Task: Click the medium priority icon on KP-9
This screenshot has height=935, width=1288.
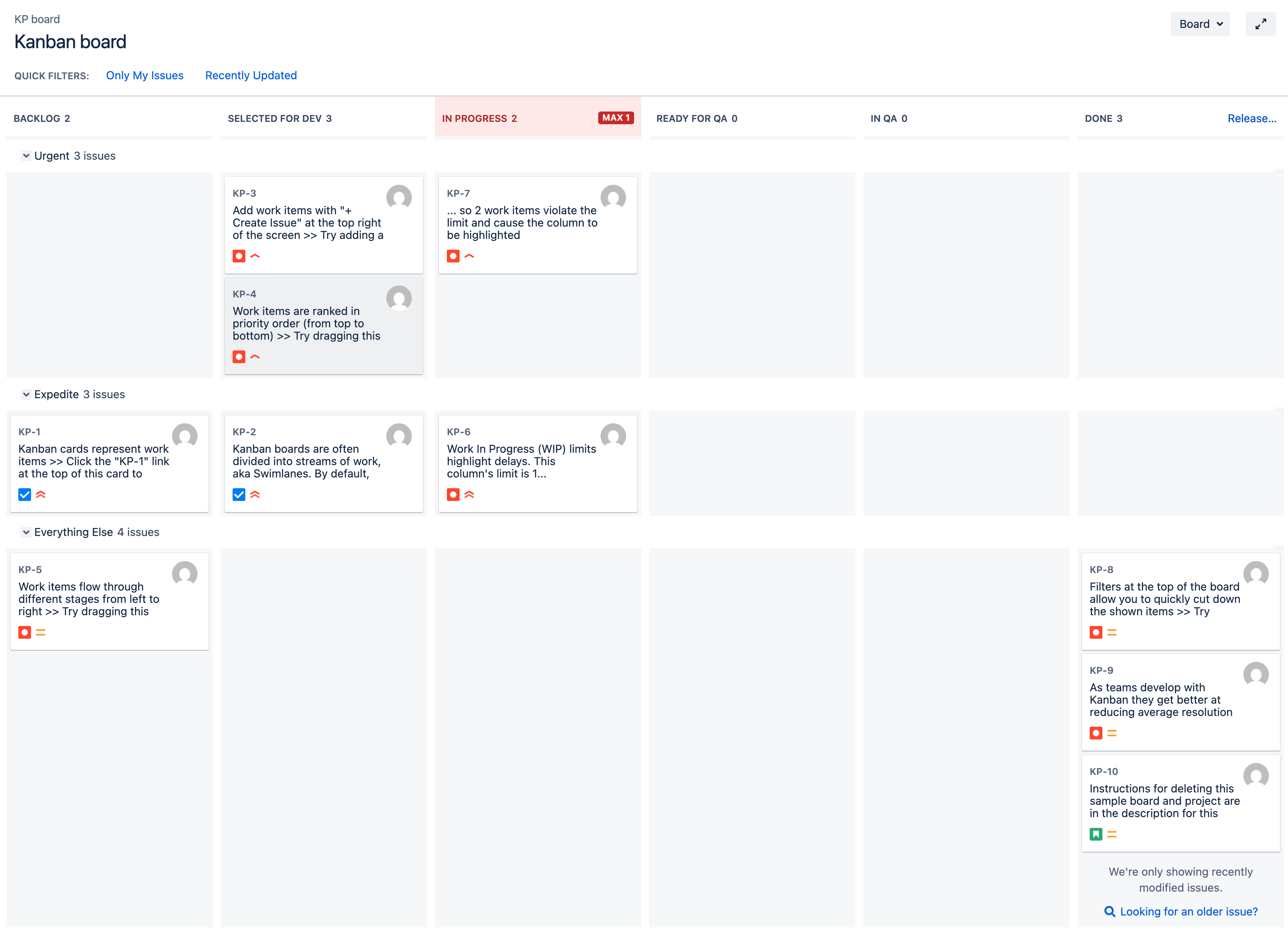Action: point(1112,734)
